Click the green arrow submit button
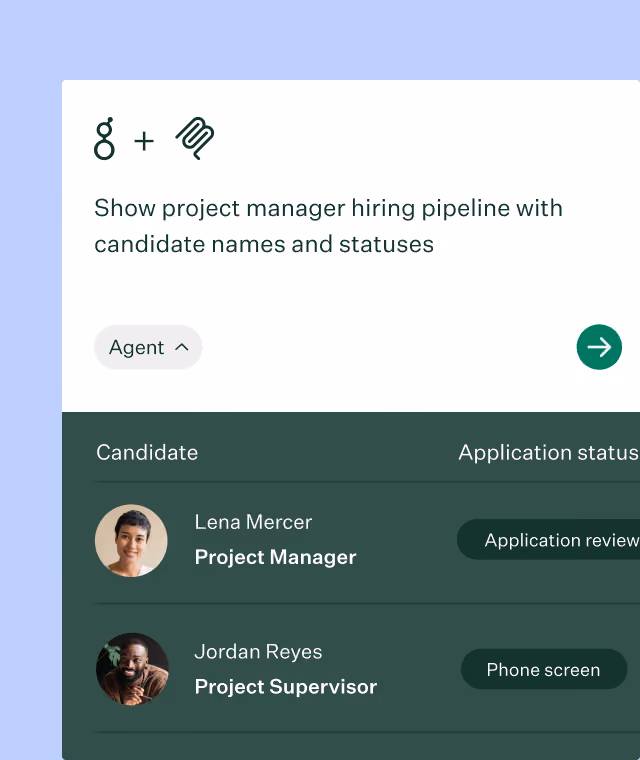The width and height of the screenshot is (640, 760). coord(599,347)
